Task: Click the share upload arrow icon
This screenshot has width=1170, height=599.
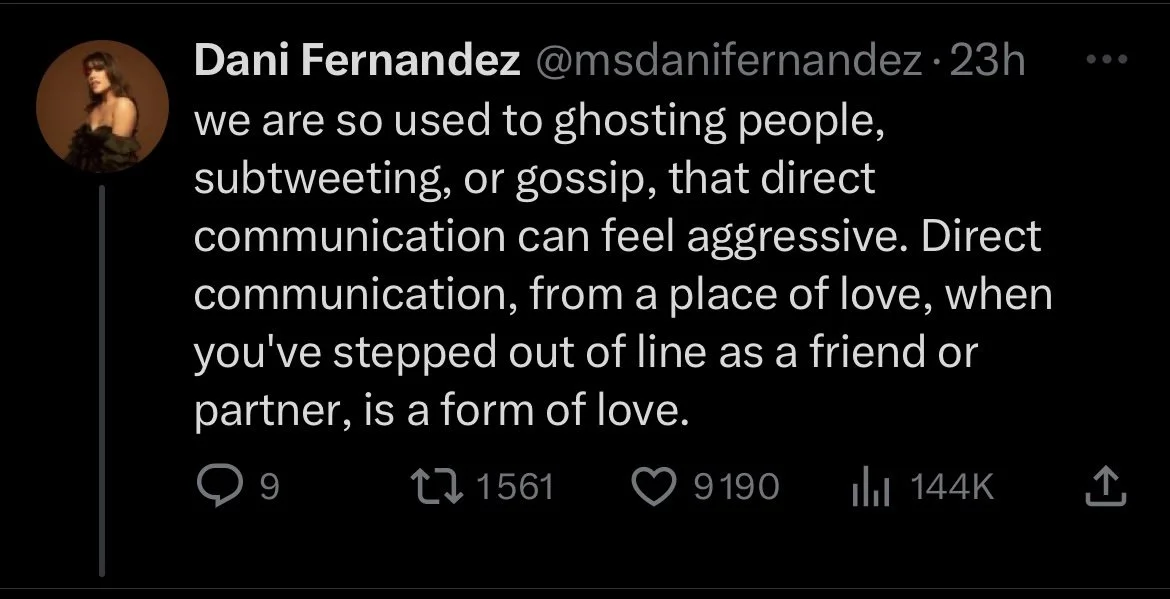Action: (x=1105, y=486)
